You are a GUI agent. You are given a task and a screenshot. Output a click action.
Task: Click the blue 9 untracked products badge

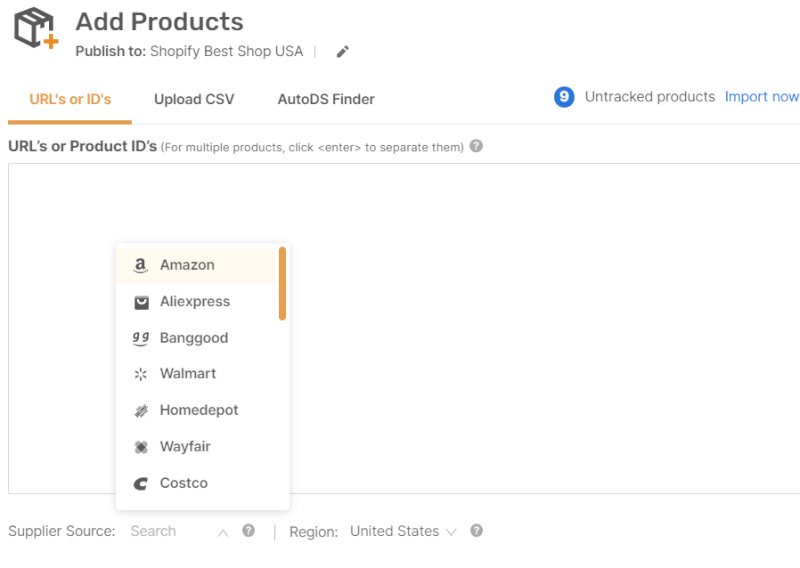coord(564,97)
